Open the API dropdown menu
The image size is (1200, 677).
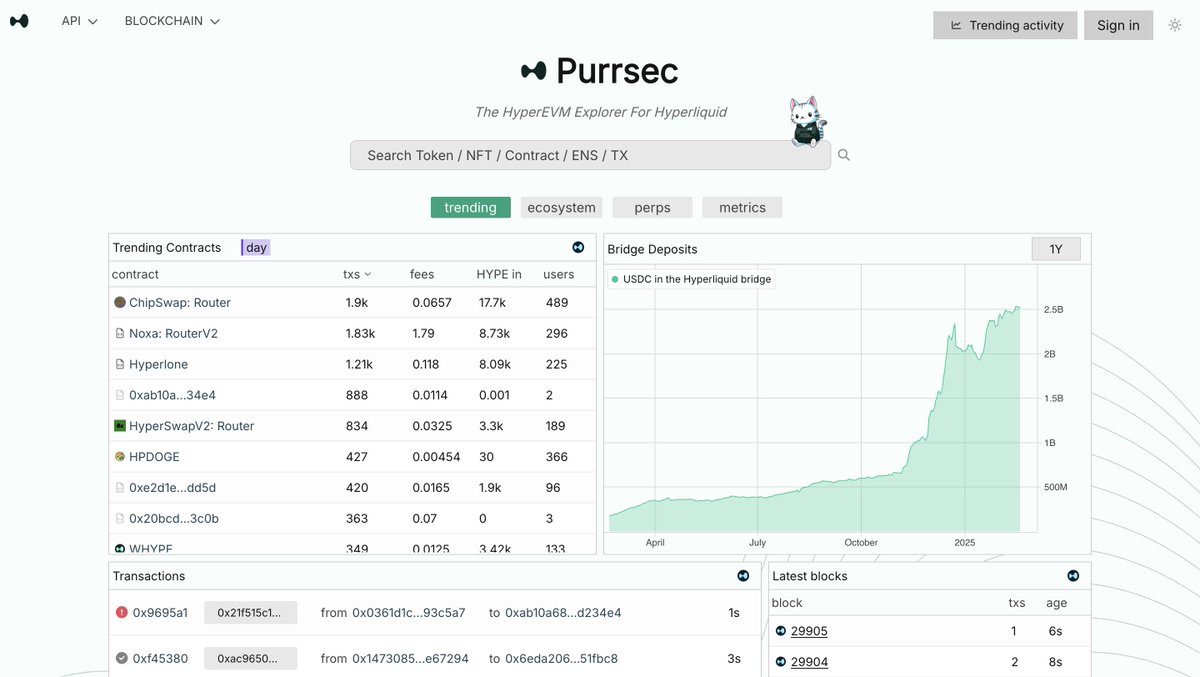(x=78, y=20)
